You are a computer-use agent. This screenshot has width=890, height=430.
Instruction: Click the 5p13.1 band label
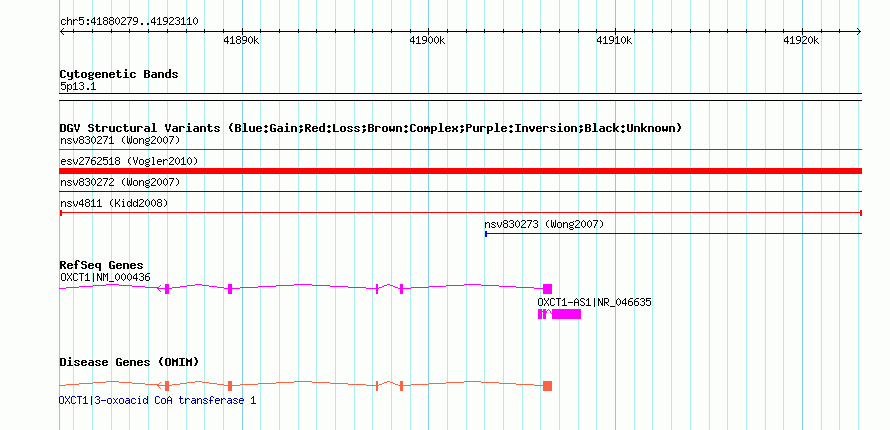coord(78,87)
